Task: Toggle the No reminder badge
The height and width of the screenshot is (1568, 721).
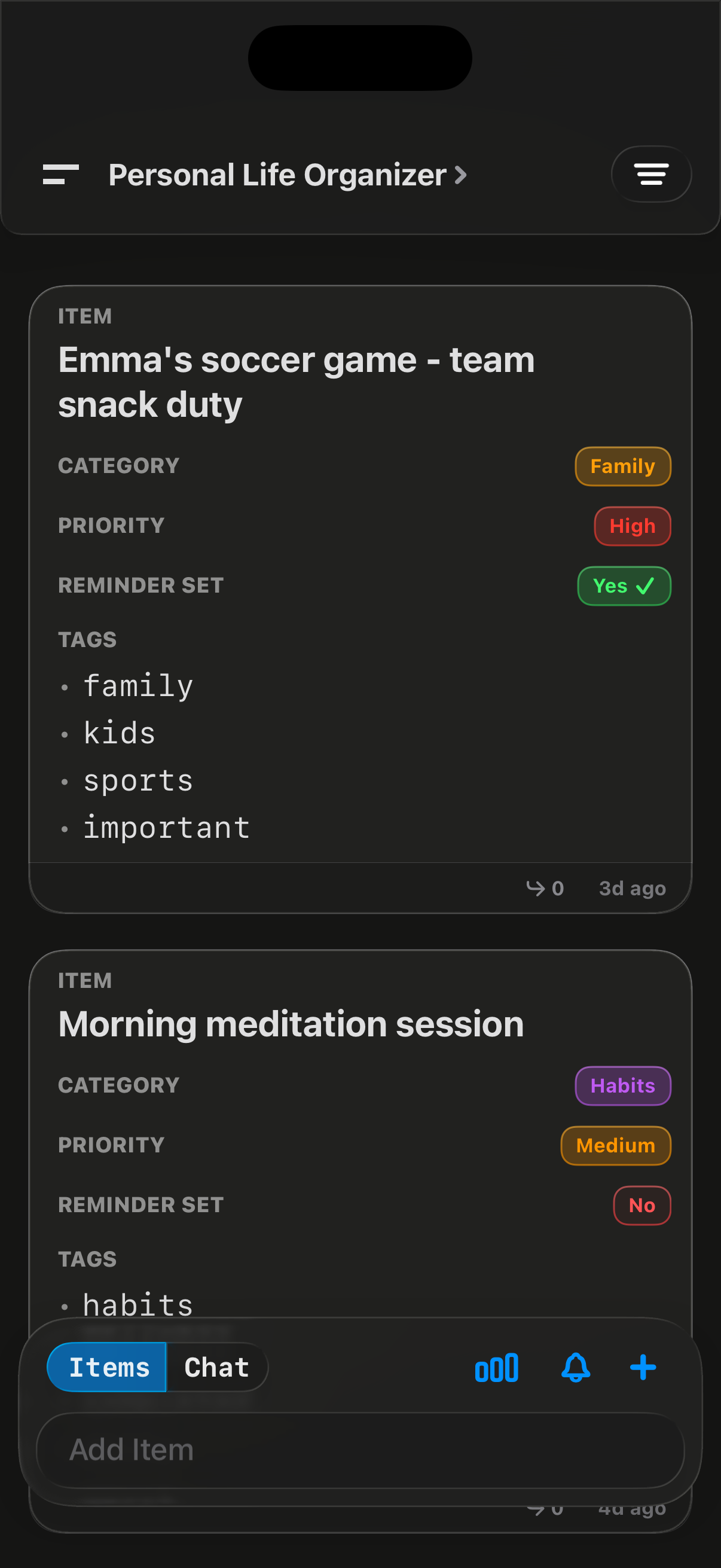Action: [642, 1205]
